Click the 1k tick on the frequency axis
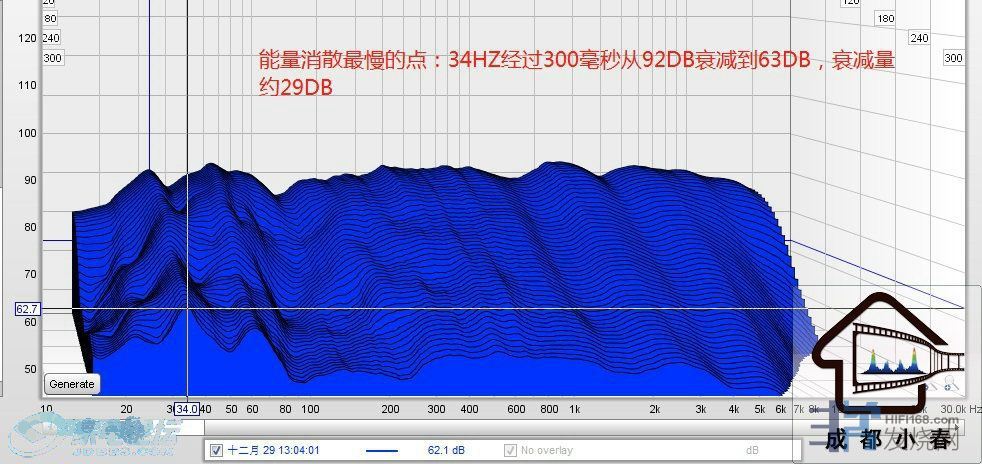 [x=574, y=409]
